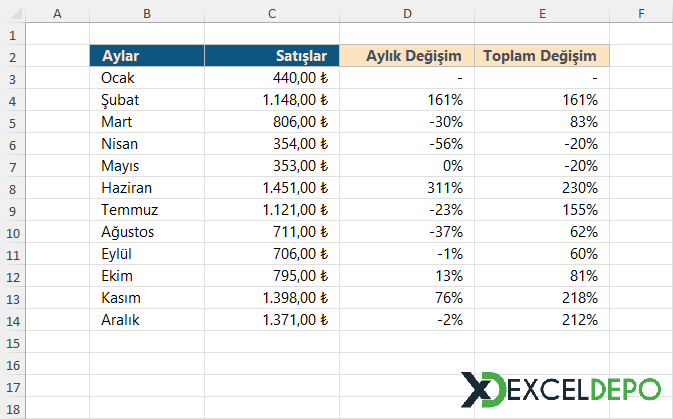Select the Haziran cell
This screenshot has height=419, width=673.
(147, 187)
